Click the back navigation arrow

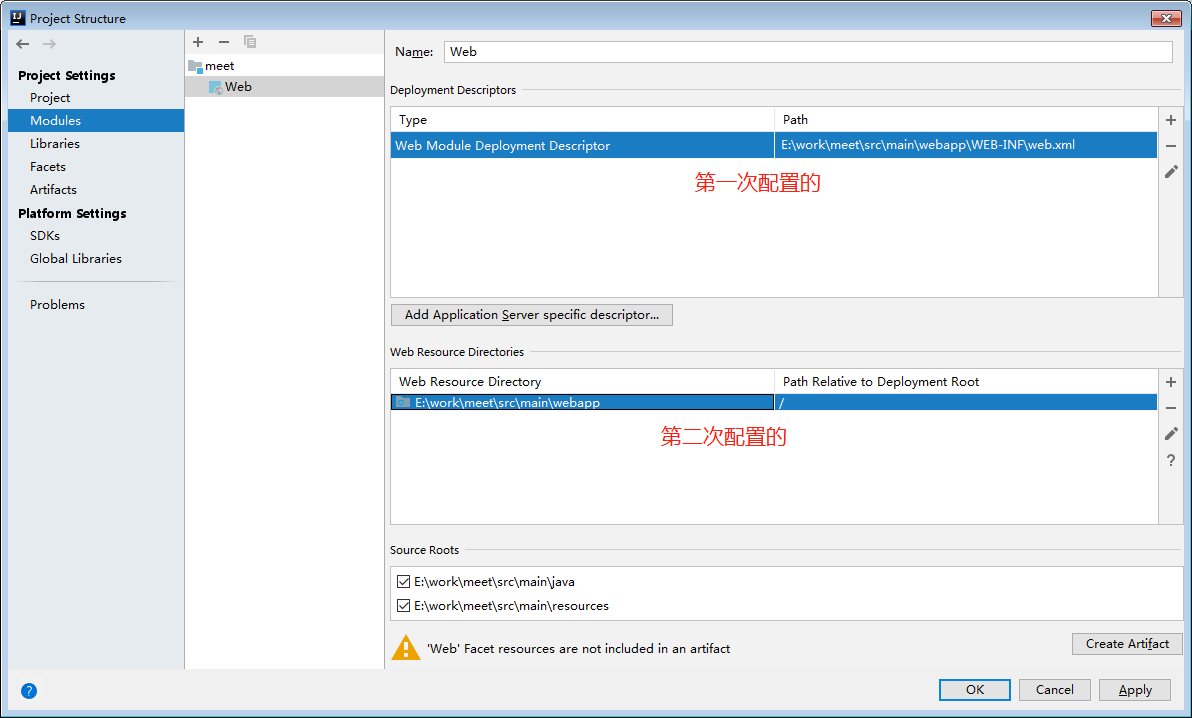(22, 43)
